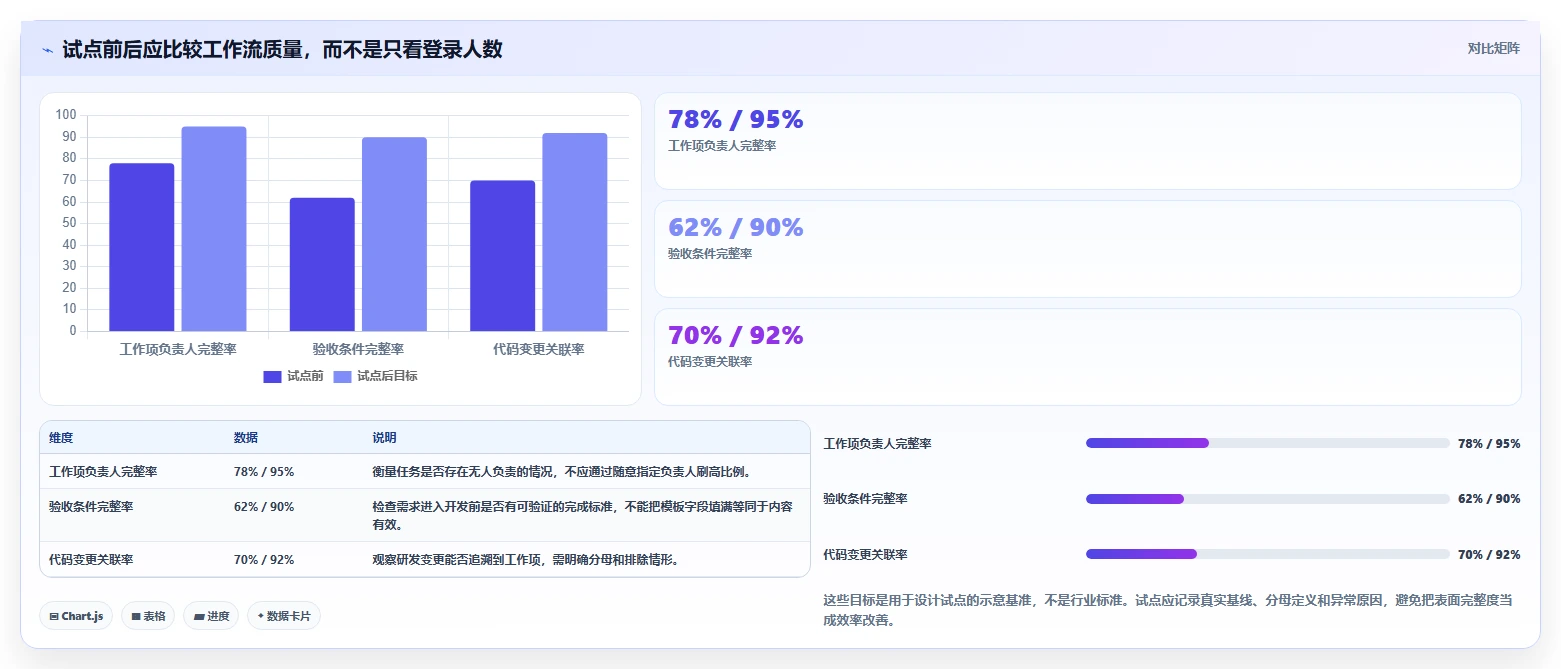The image size is (1561, 669).
Task: Click the 对比矩阵 label in the header
Action: [x=1493, y=49]
